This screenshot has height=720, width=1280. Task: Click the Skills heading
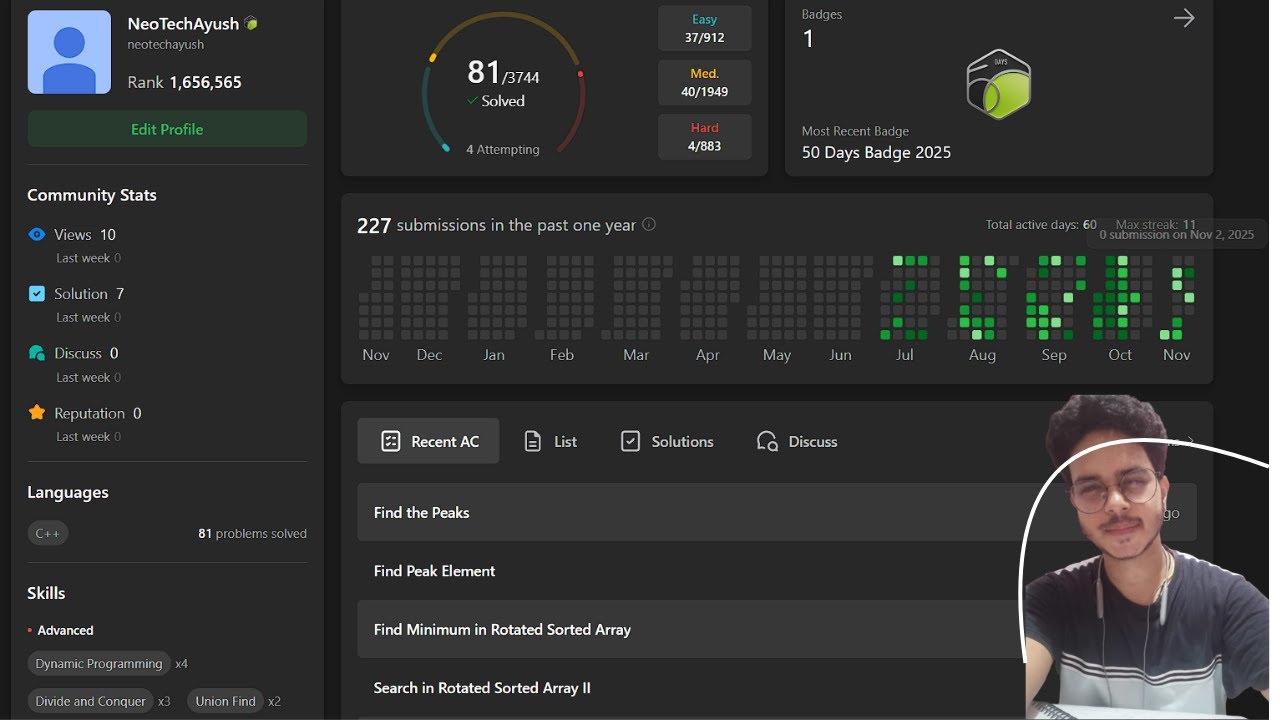click(x=46, y=593)
